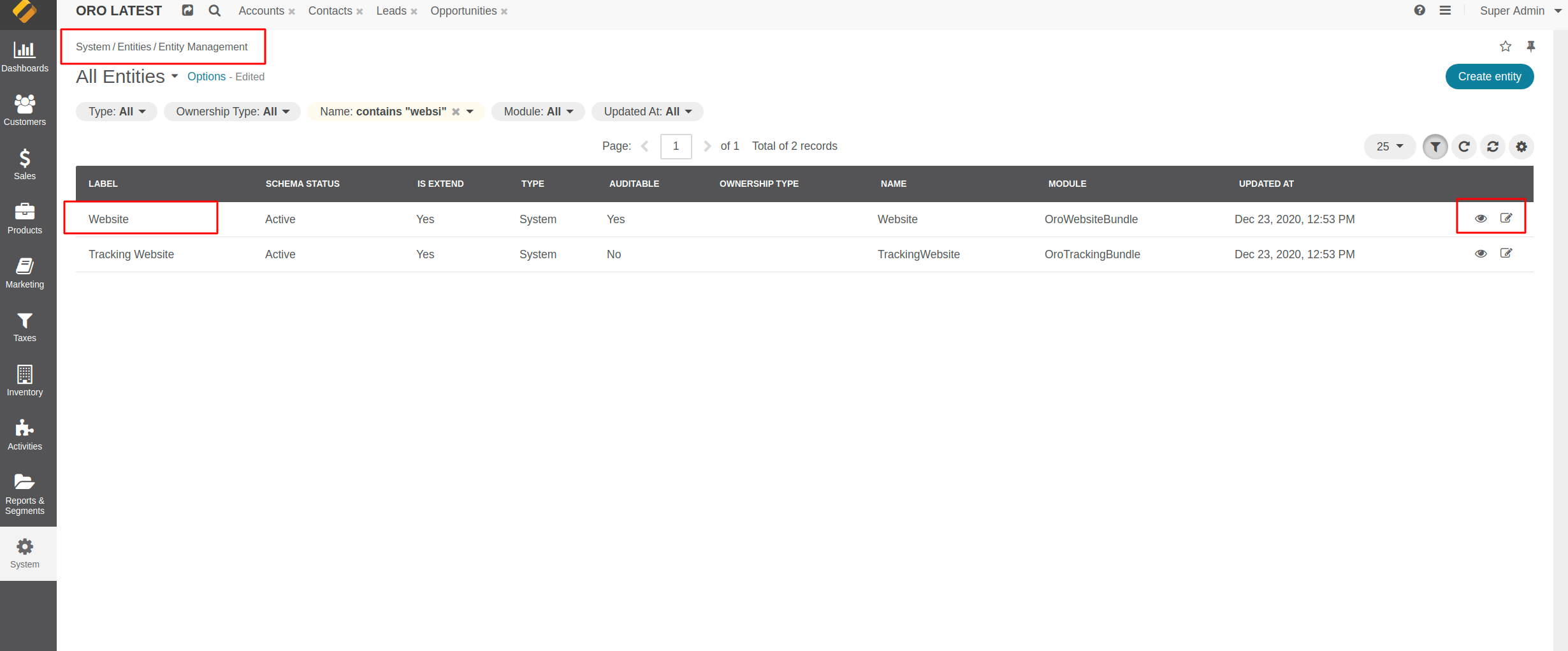Toggle the filters panel button
The image size is (1568, 651).
1435,146
